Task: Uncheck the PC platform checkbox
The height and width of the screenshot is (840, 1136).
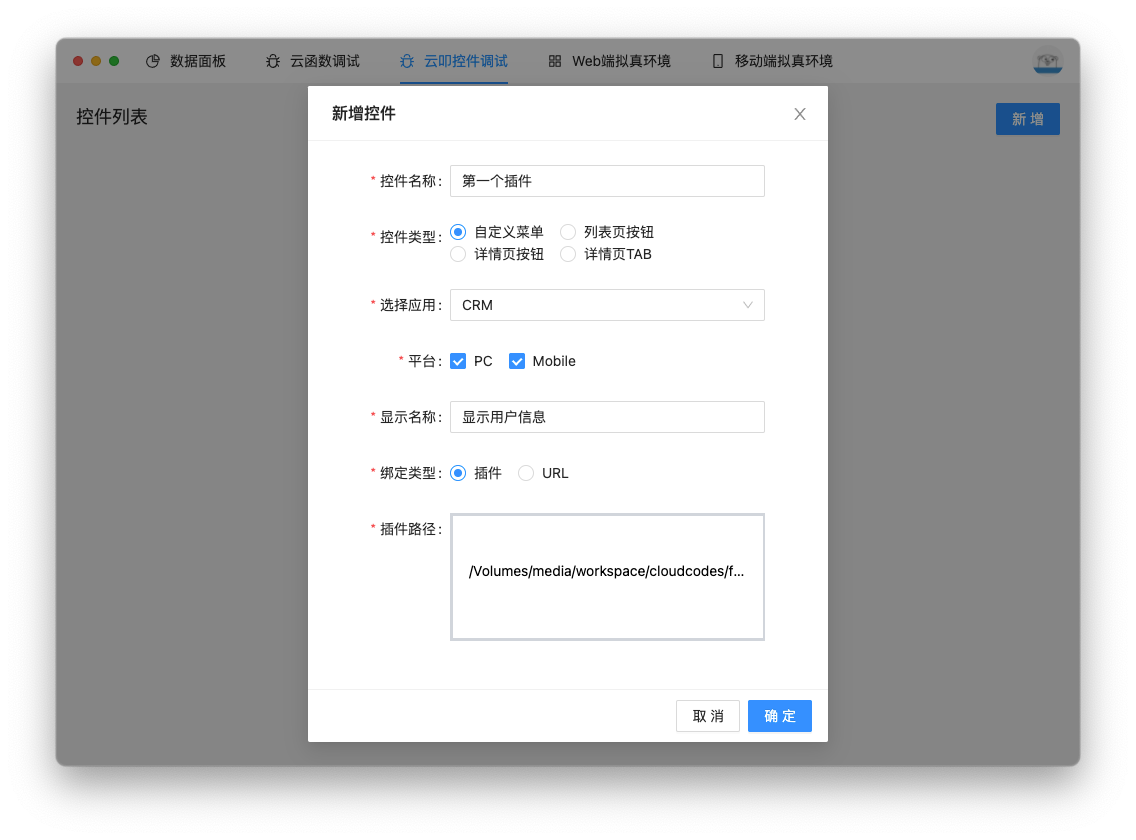Action: (x=458, y=361)
